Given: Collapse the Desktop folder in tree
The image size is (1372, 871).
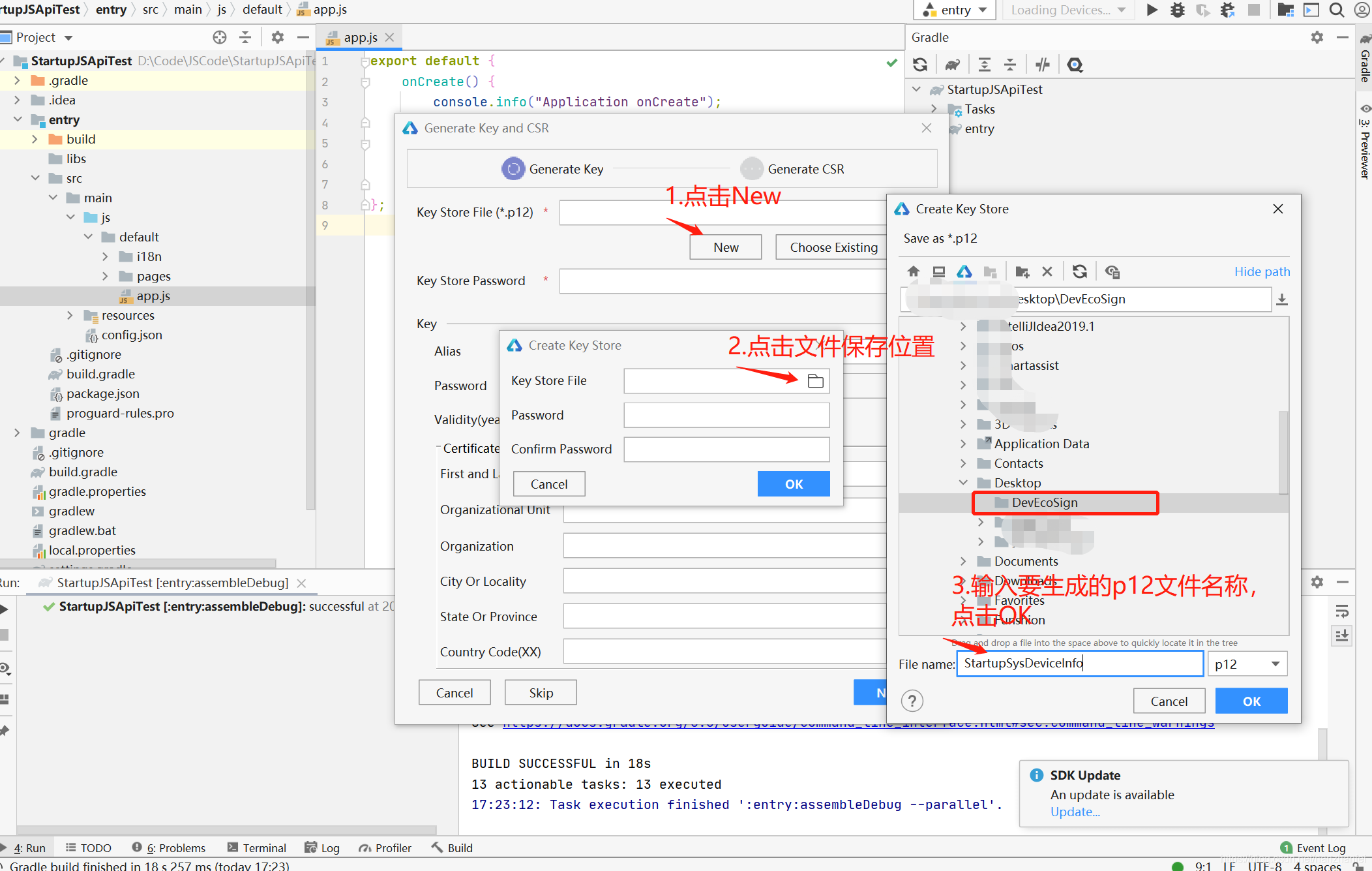Looking at the screenshot, I should click(963, 483).
